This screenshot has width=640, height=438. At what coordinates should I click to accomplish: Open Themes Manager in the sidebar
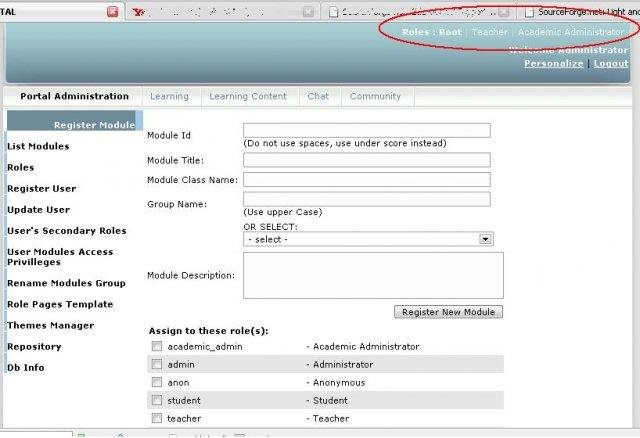coord(51,326)
